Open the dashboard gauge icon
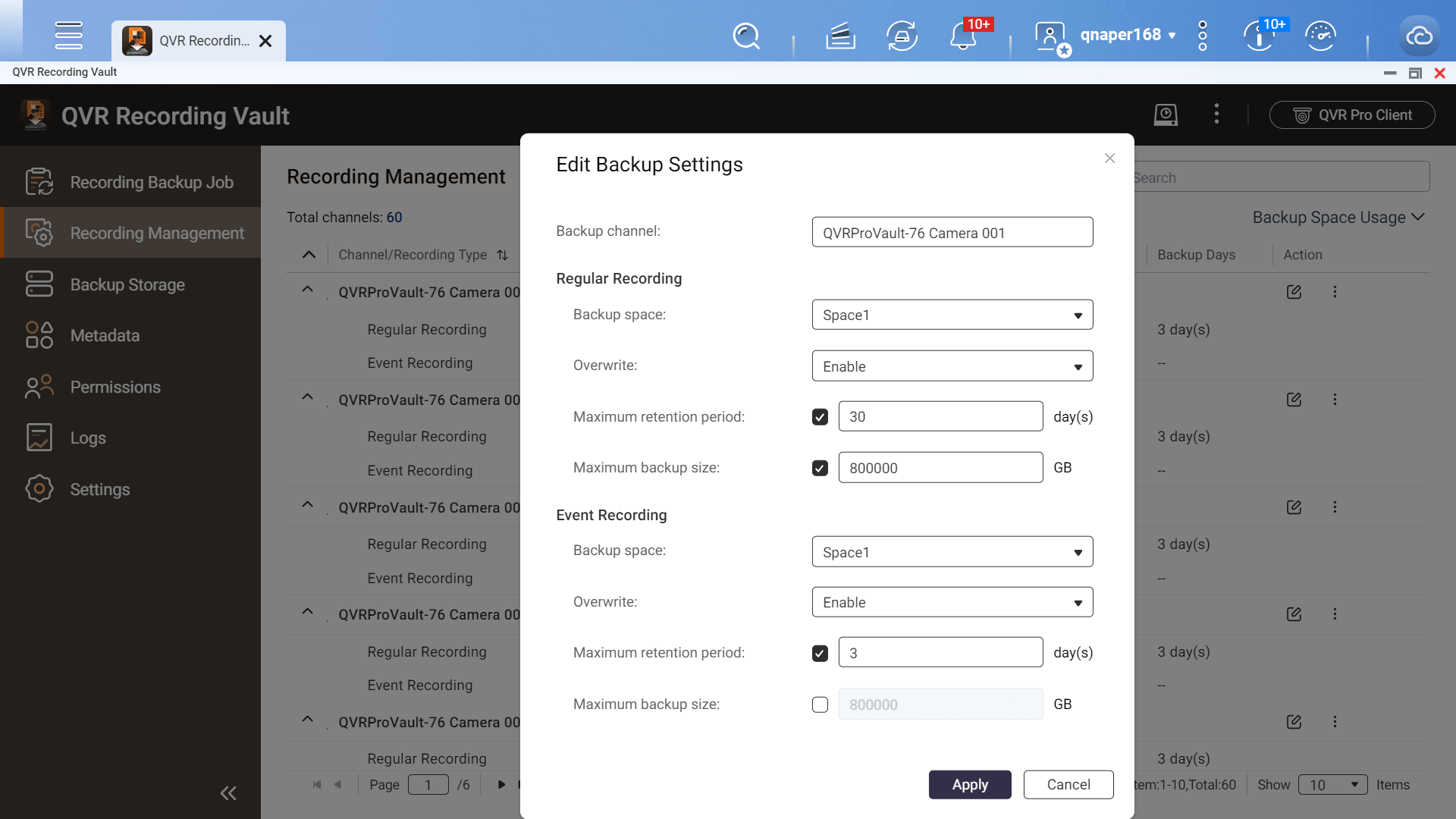Screen dimensions: 1456x819 tap(1320, 36)
